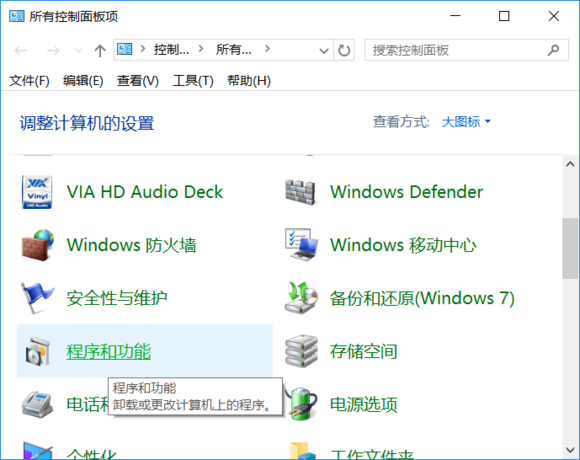Open the 大图标 view mode dropdown
580x460 pixels.
(x=466, y=122)
